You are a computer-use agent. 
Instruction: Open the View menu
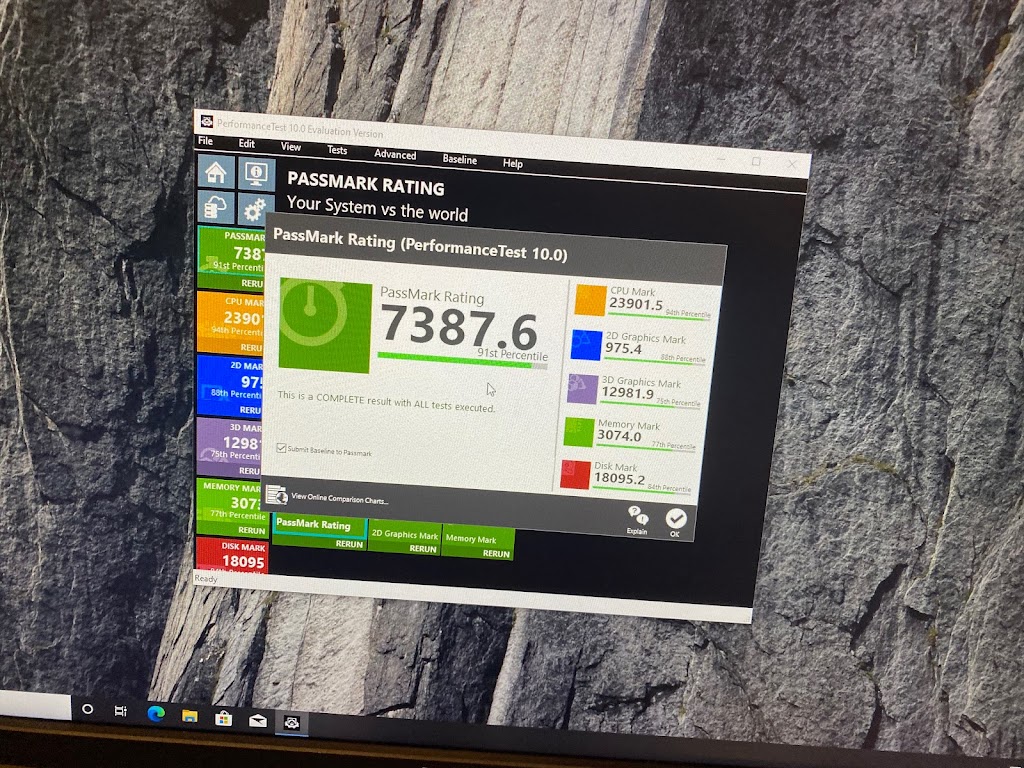coord(291,147)
